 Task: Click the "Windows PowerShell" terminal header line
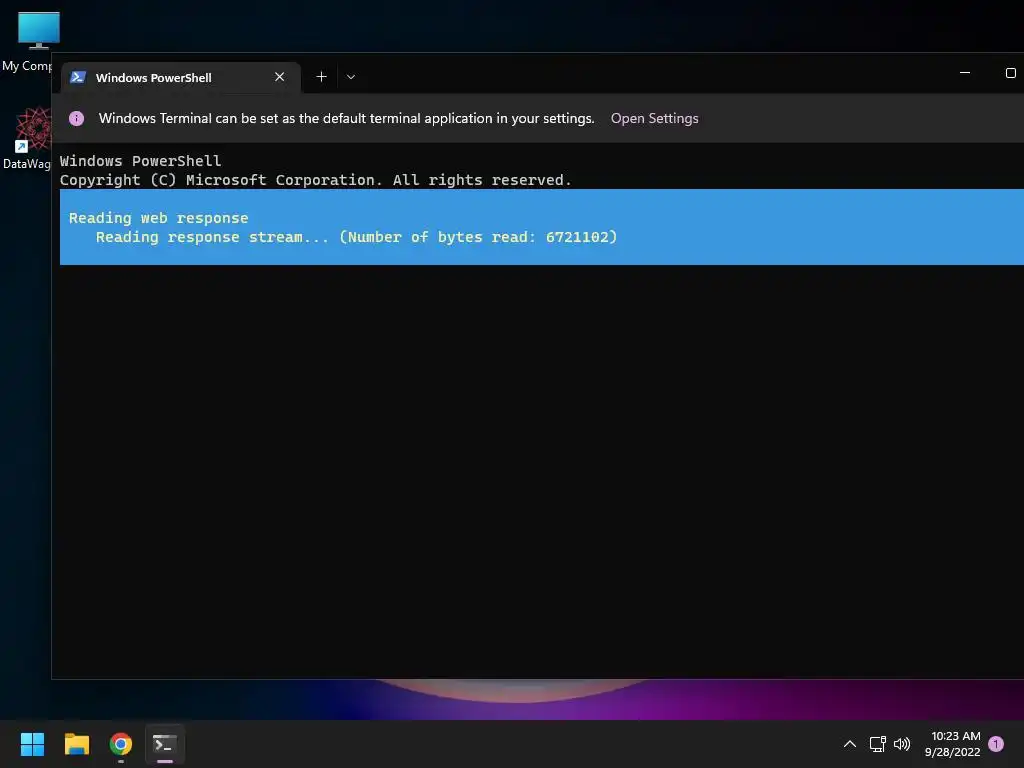140,161
